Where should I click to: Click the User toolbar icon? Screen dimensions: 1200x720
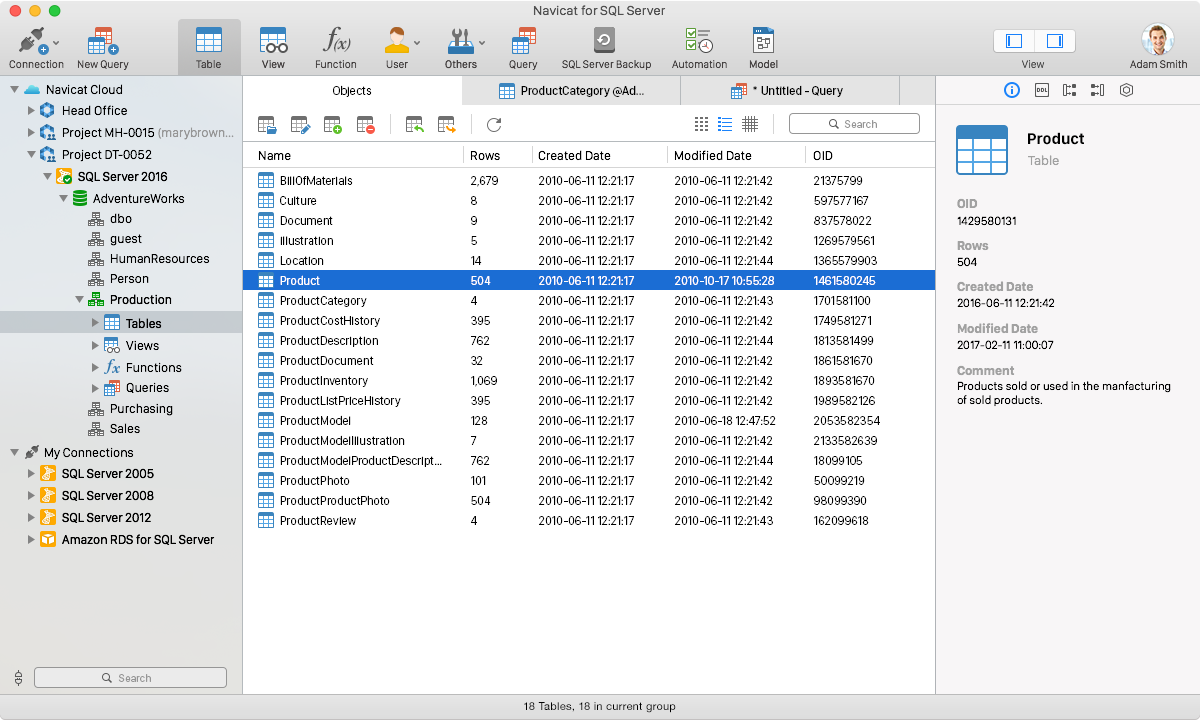click(x=396, y=41)
